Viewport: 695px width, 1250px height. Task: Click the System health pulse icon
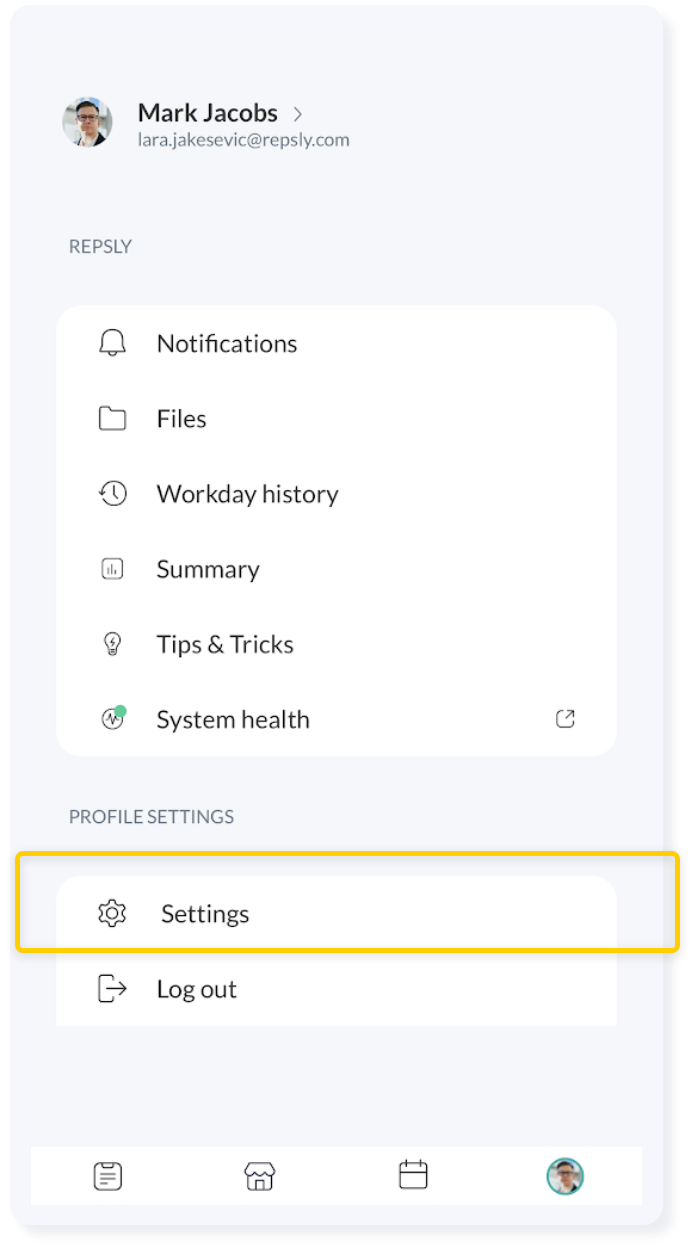click(x=113, y=718)
